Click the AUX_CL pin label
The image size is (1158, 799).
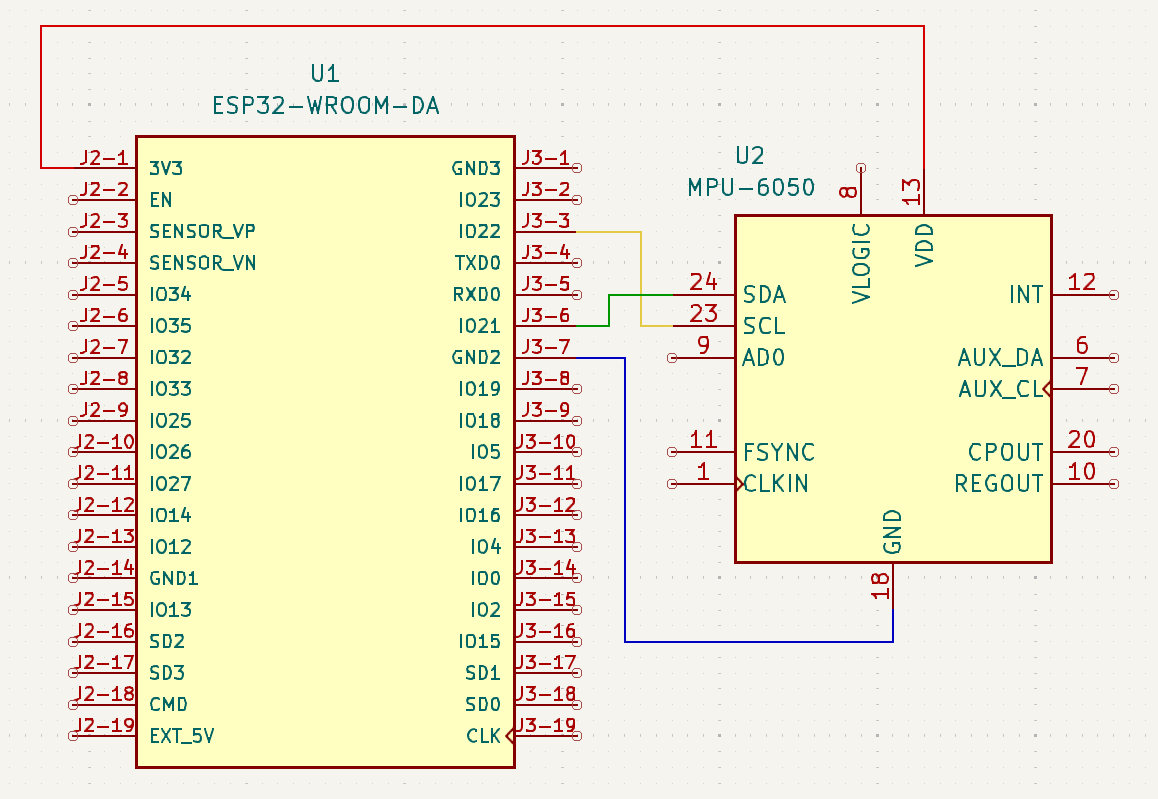1001,389
